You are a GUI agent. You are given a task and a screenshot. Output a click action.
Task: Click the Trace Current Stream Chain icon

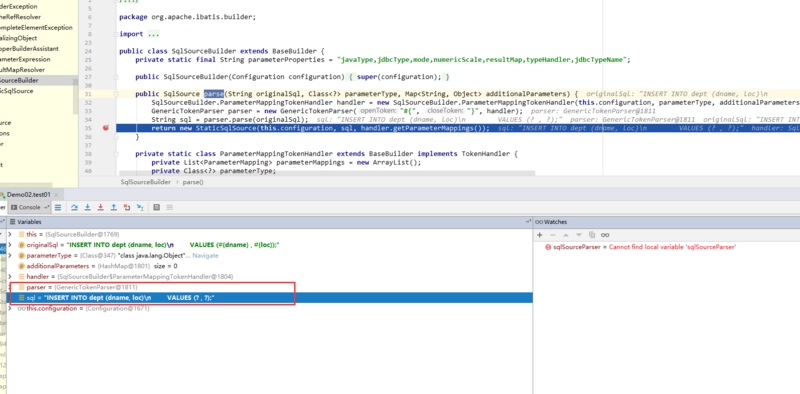coord(170,207)
